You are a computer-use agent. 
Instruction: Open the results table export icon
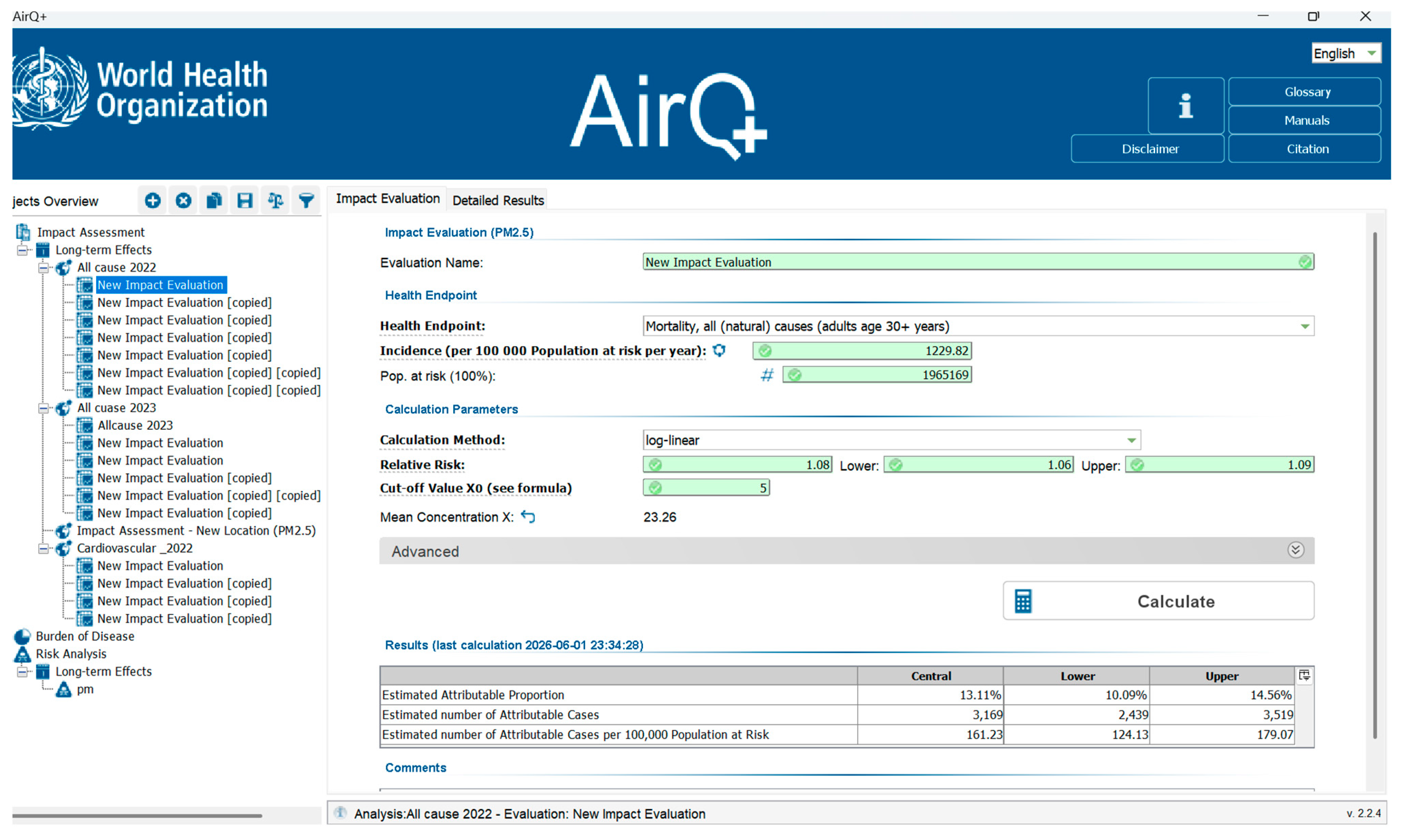[x=1305, y=675]
